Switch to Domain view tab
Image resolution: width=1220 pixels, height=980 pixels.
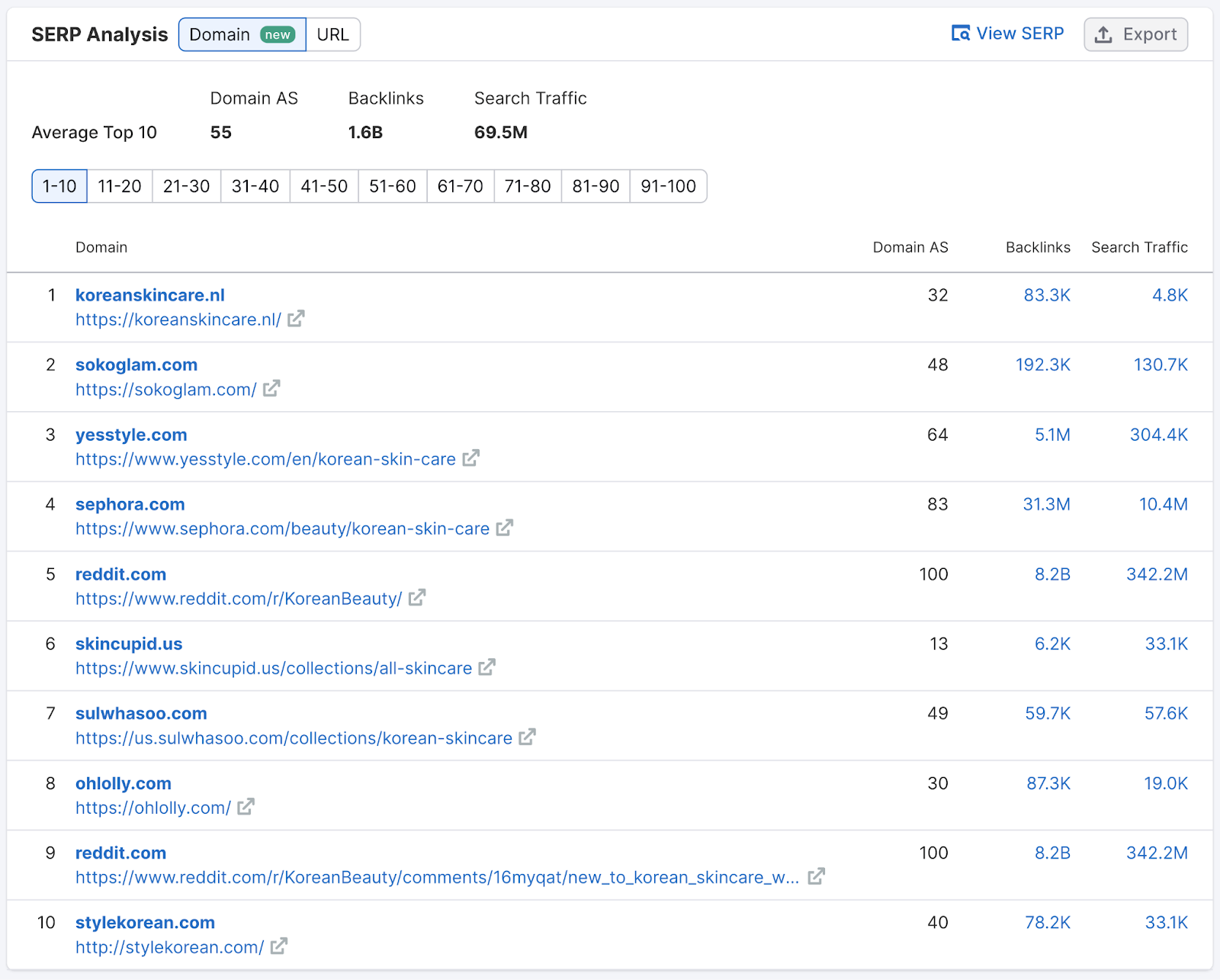(242, 34)
